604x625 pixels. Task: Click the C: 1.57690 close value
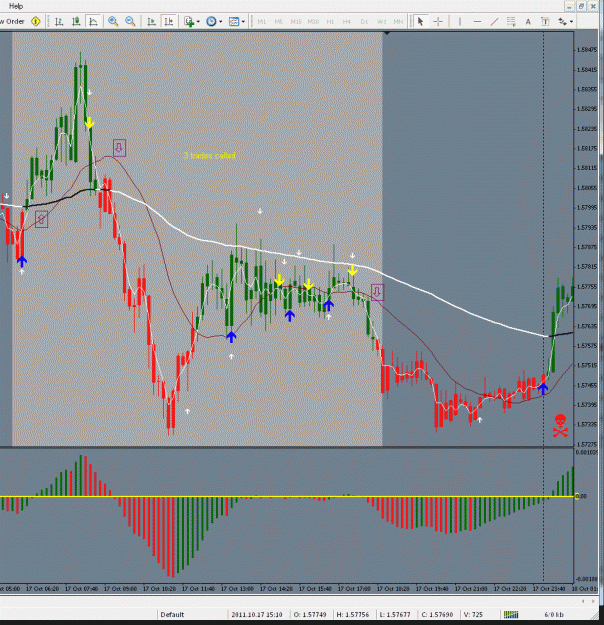pos(437,614)
